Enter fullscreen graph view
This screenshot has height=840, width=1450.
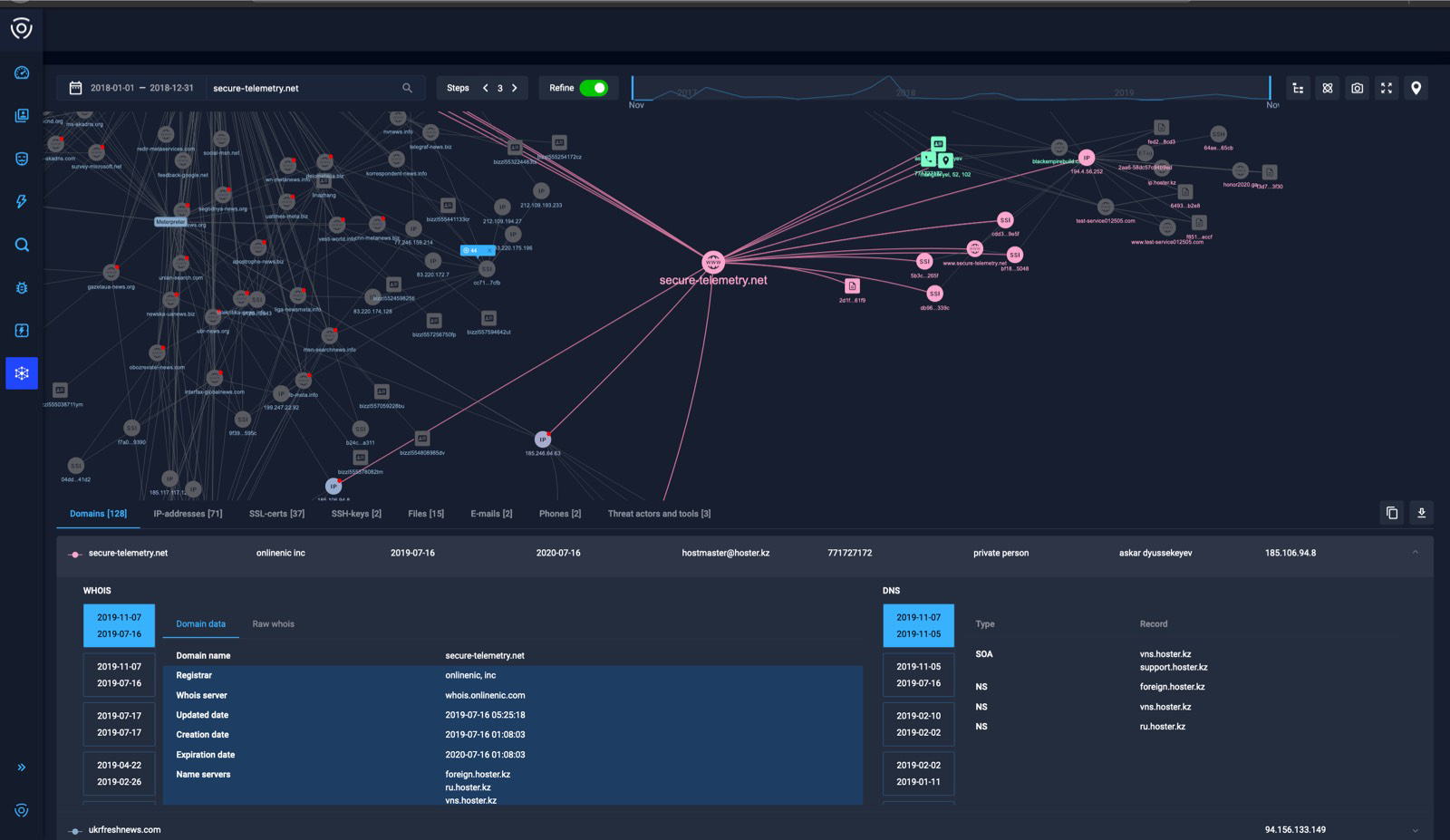pyautogui.click(x=1386, y=88)
